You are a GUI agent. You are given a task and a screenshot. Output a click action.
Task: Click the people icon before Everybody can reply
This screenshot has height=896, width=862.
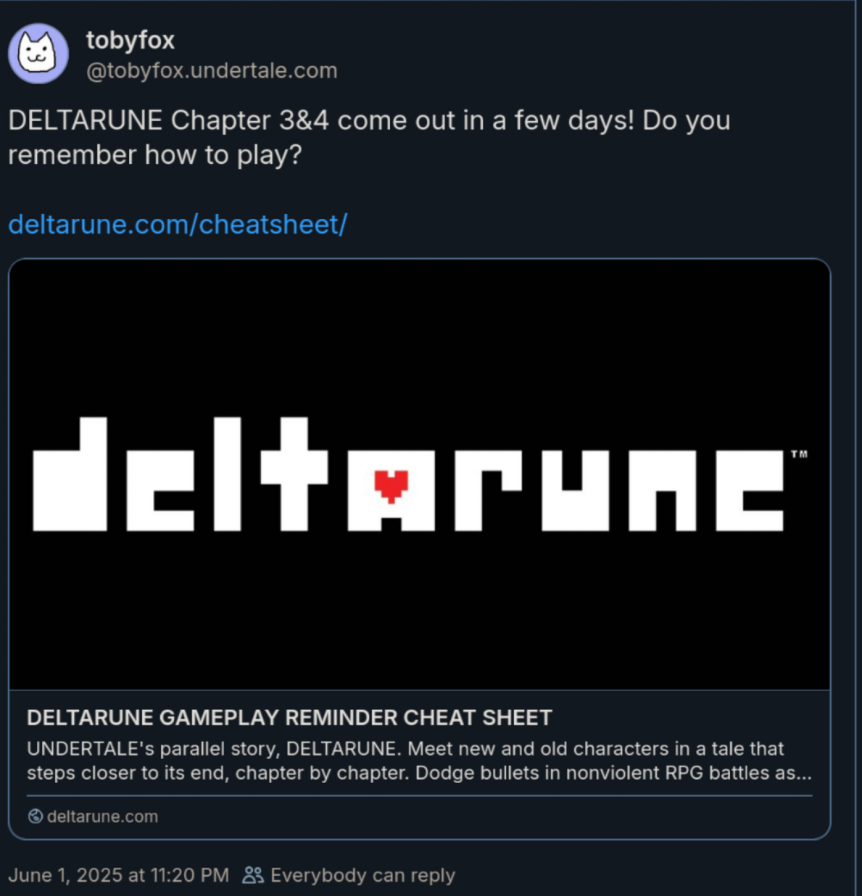click(253, 875)
